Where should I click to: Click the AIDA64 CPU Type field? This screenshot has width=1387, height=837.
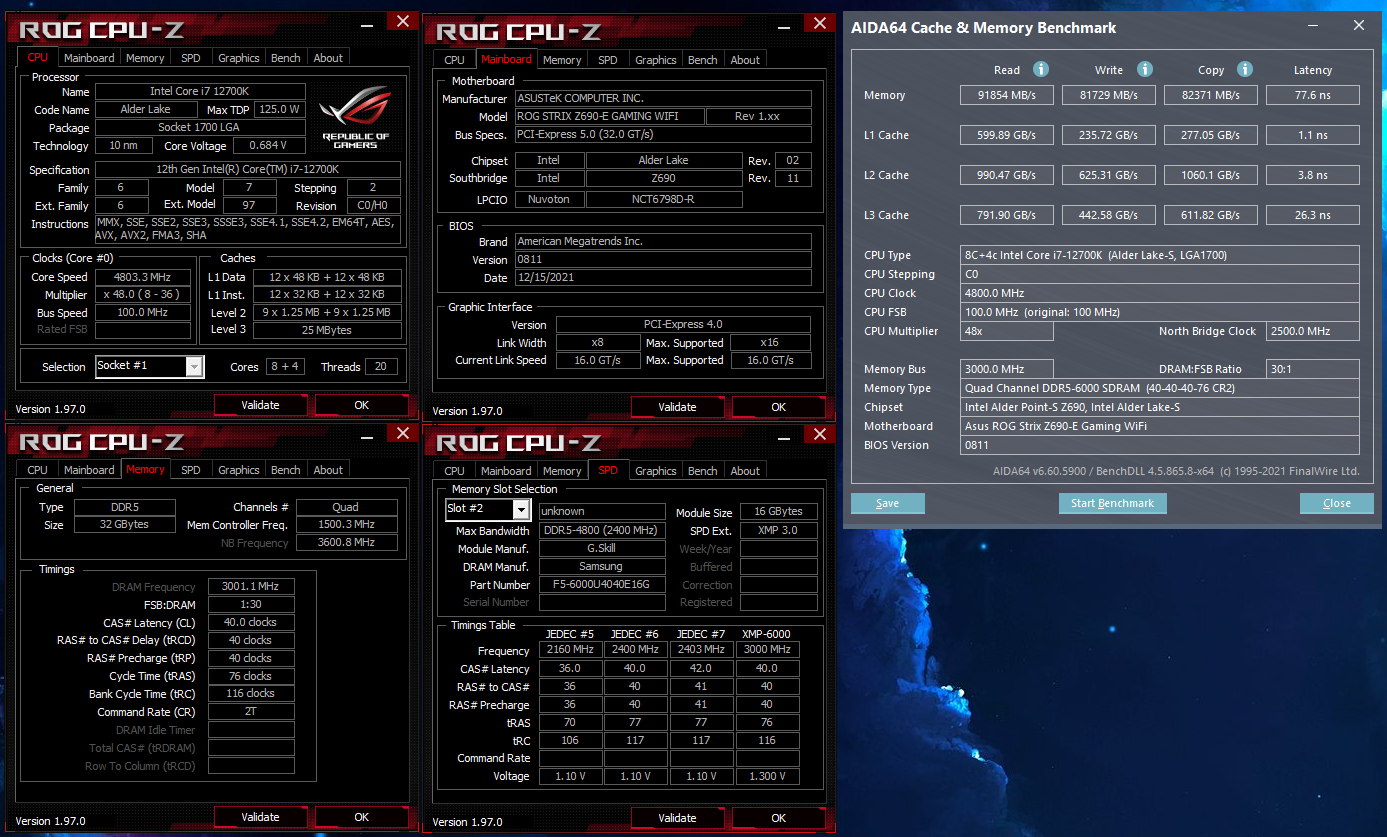click(1160, 255)
